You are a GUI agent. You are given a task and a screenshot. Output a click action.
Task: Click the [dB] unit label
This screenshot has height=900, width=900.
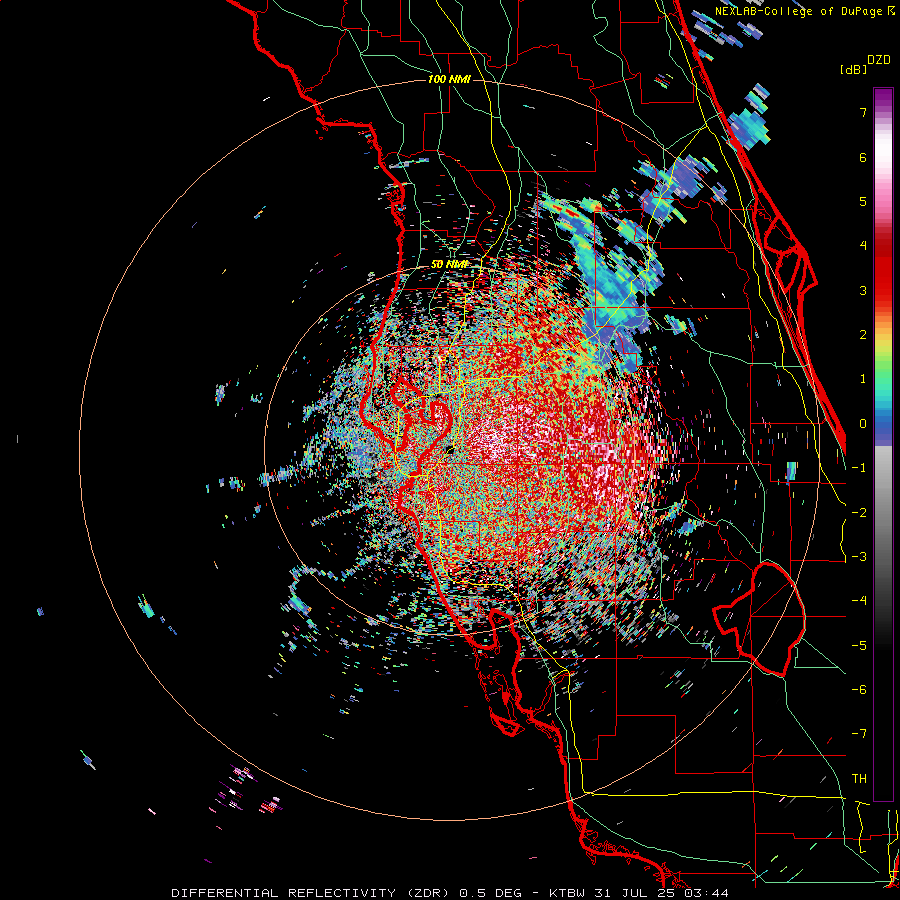[x=853, y=69]
